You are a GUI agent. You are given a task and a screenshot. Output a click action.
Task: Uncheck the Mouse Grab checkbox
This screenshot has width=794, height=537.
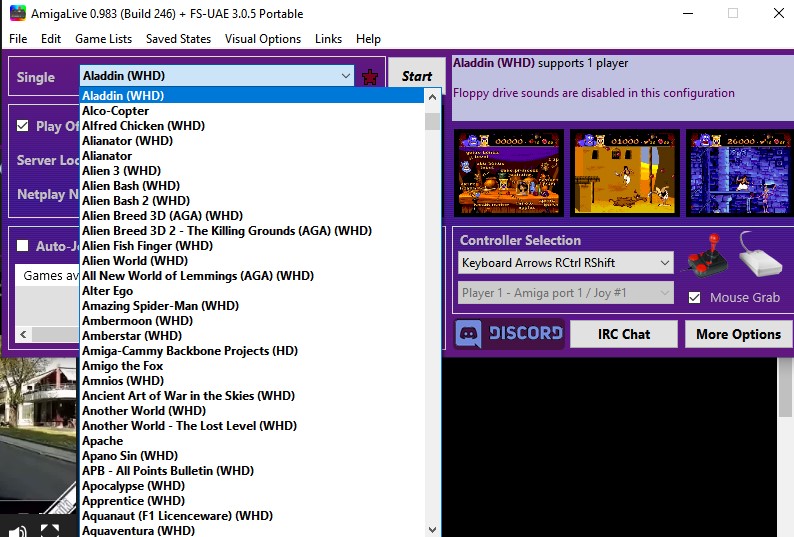[695, 297]
